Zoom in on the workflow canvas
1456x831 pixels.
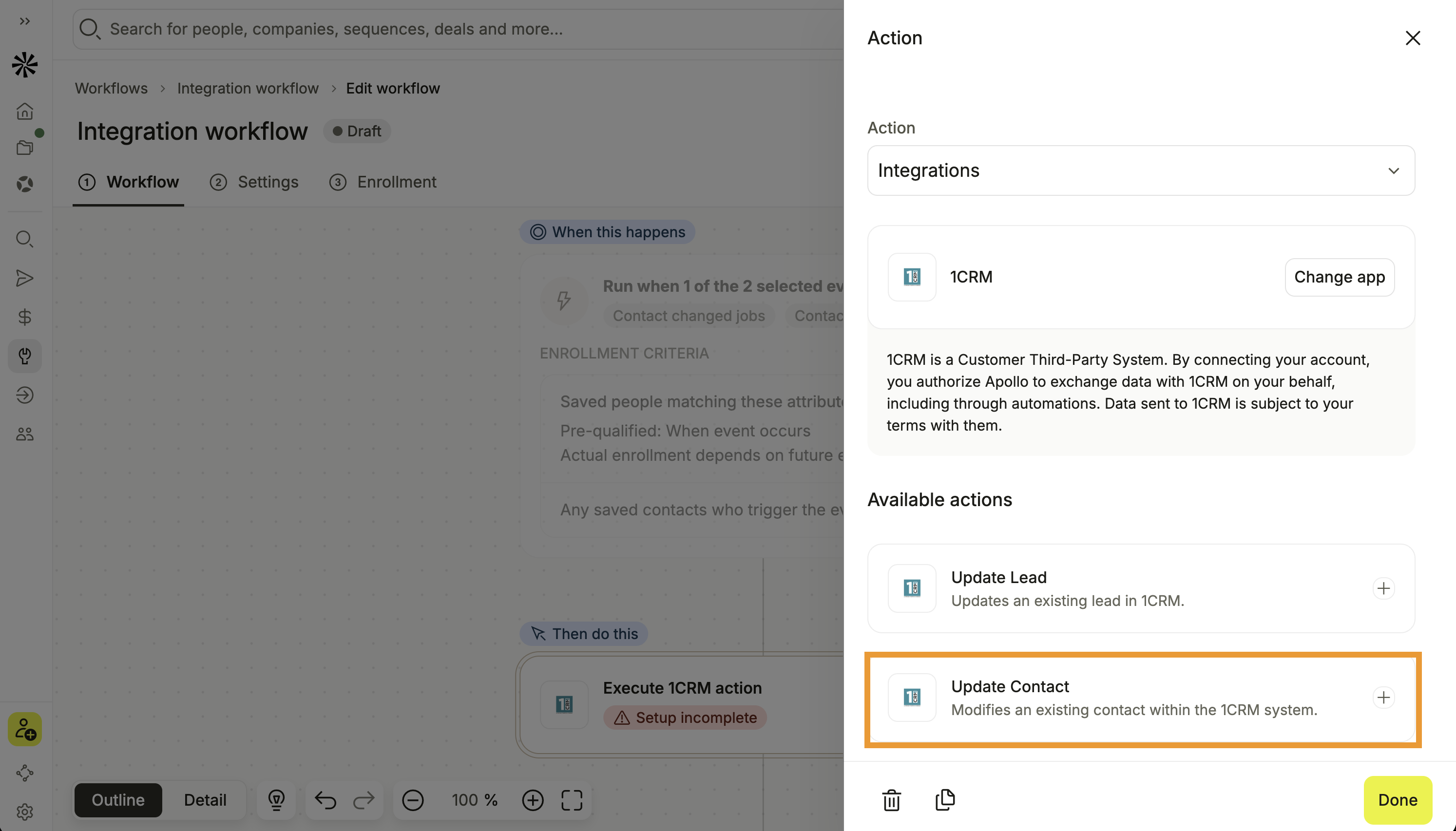(533, 800)
